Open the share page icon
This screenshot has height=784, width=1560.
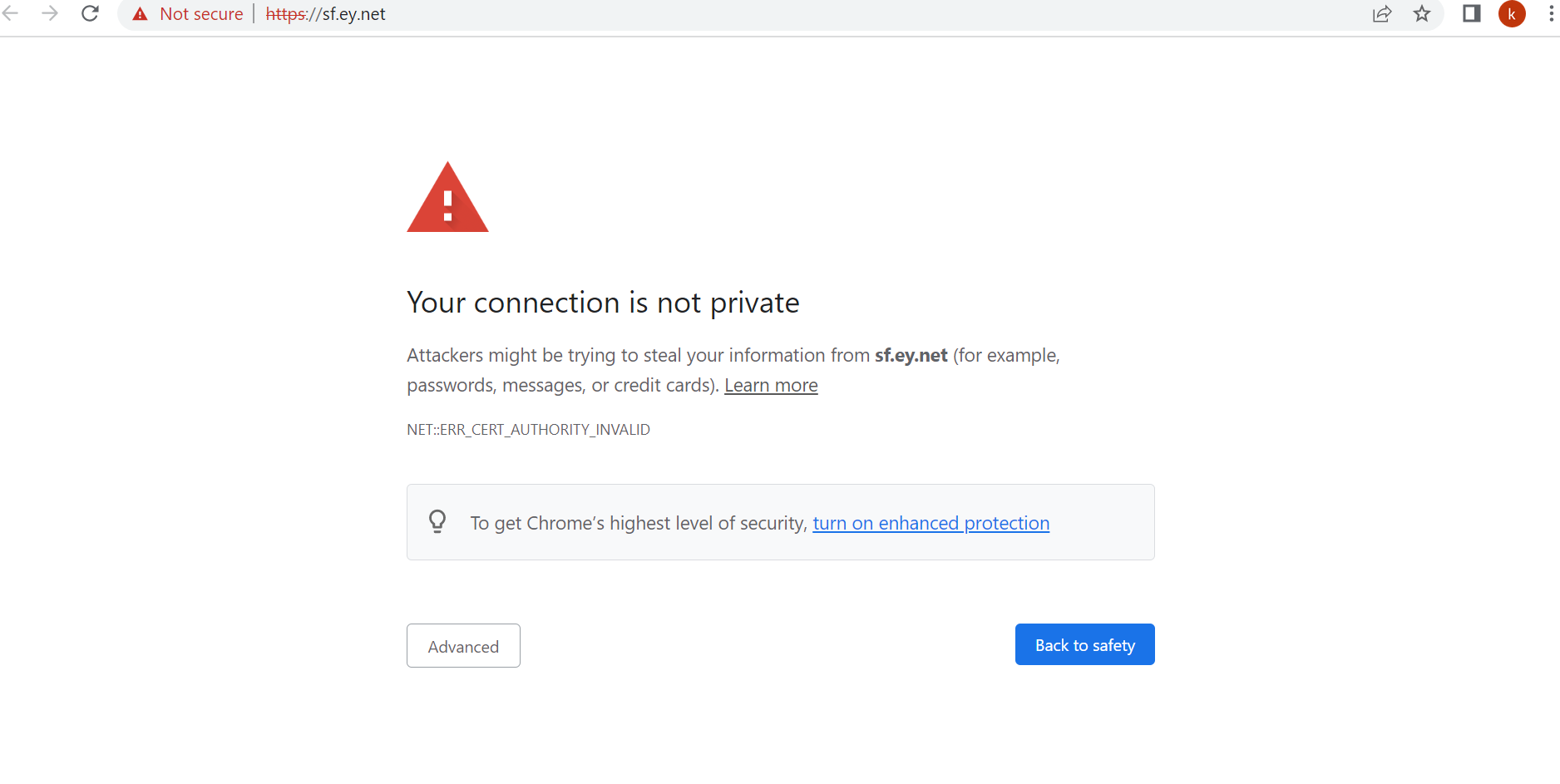click(x=1382, y=13)
